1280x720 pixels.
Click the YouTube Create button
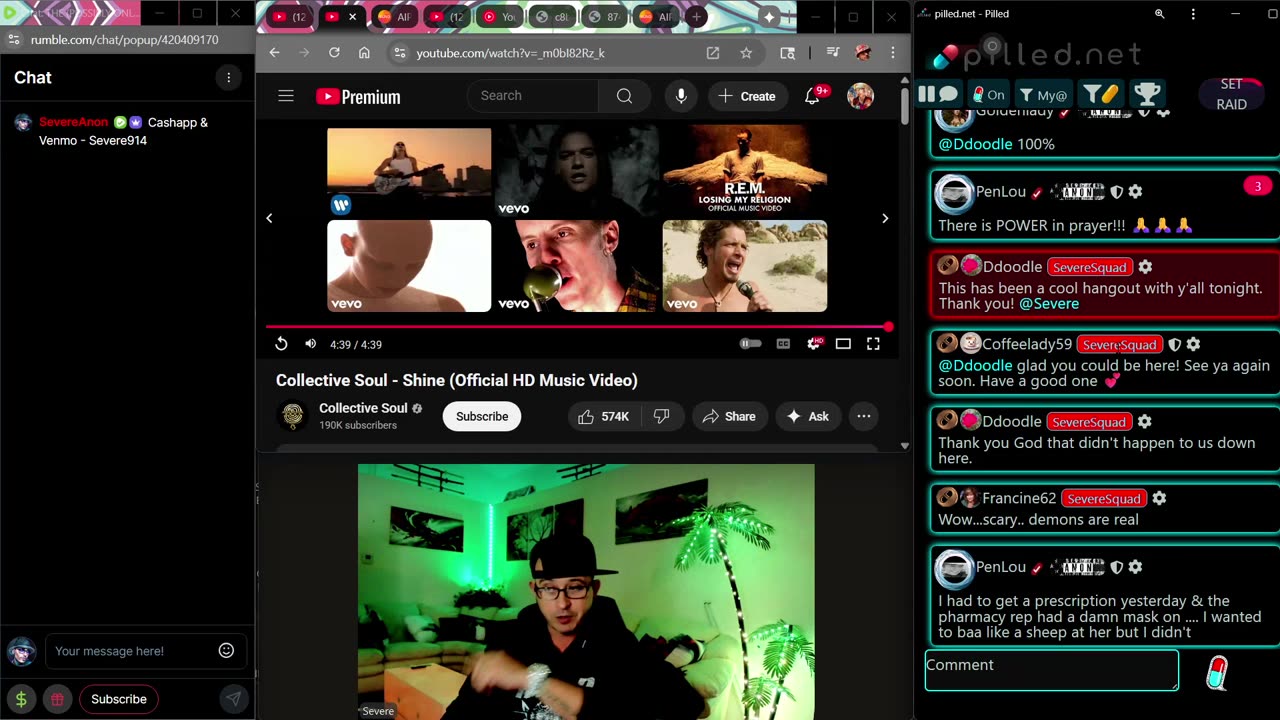coord(746,96)
